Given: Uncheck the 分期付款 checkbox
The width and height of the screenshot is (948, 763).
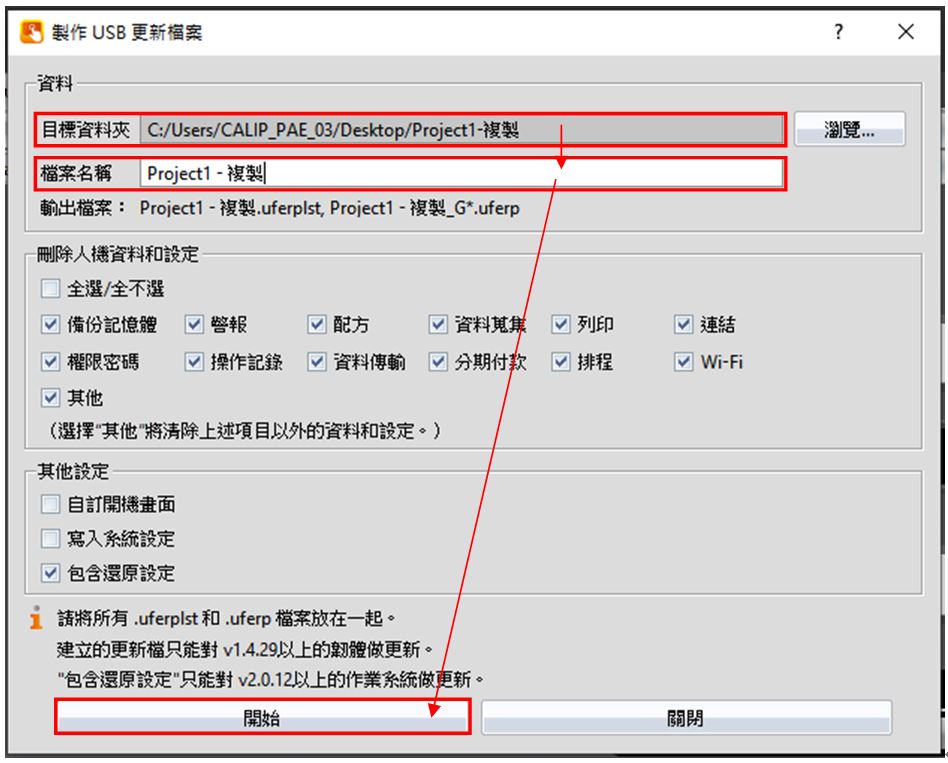Looking at the screenshot, I should pos(438,362).
